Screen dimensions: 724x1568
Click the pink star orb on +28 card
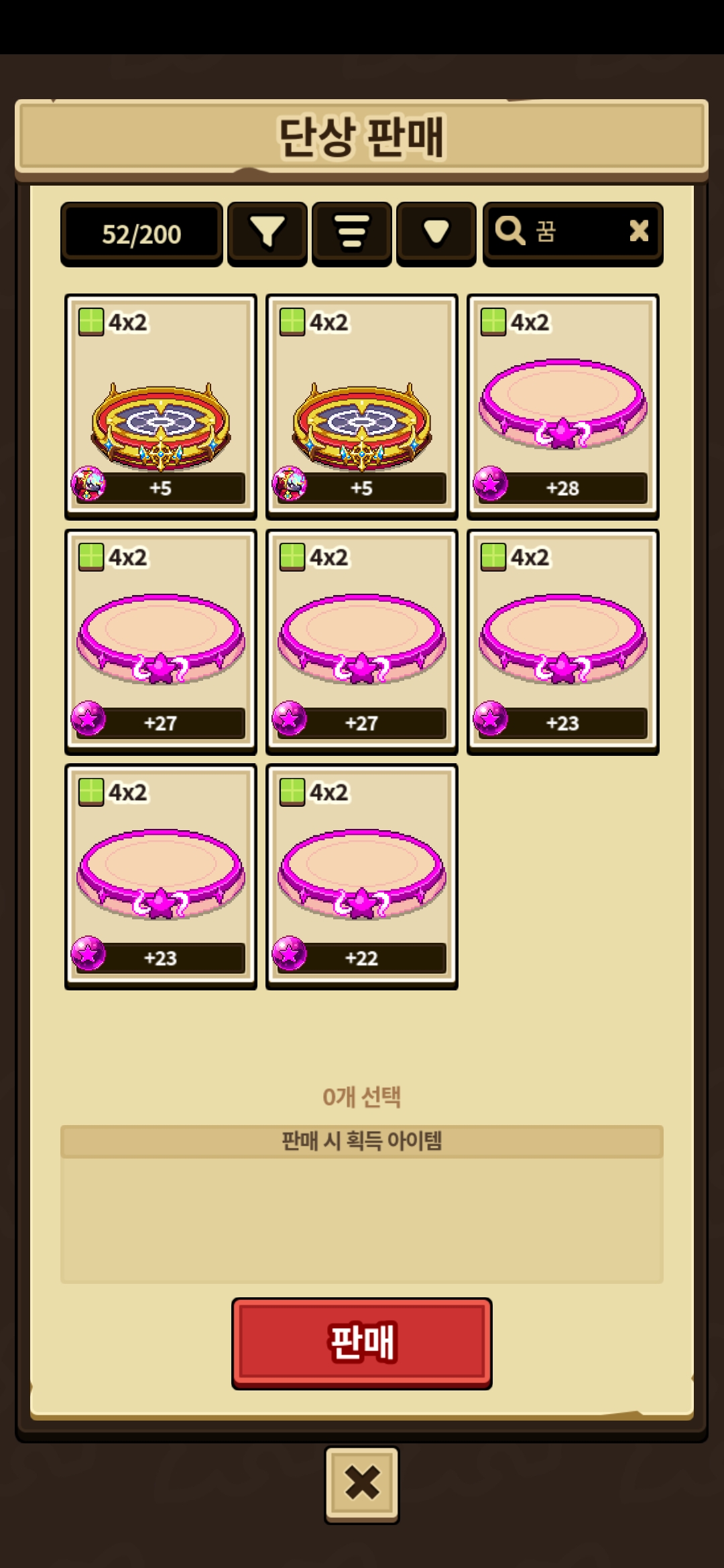pyautogui.click(x=490, y=483)
